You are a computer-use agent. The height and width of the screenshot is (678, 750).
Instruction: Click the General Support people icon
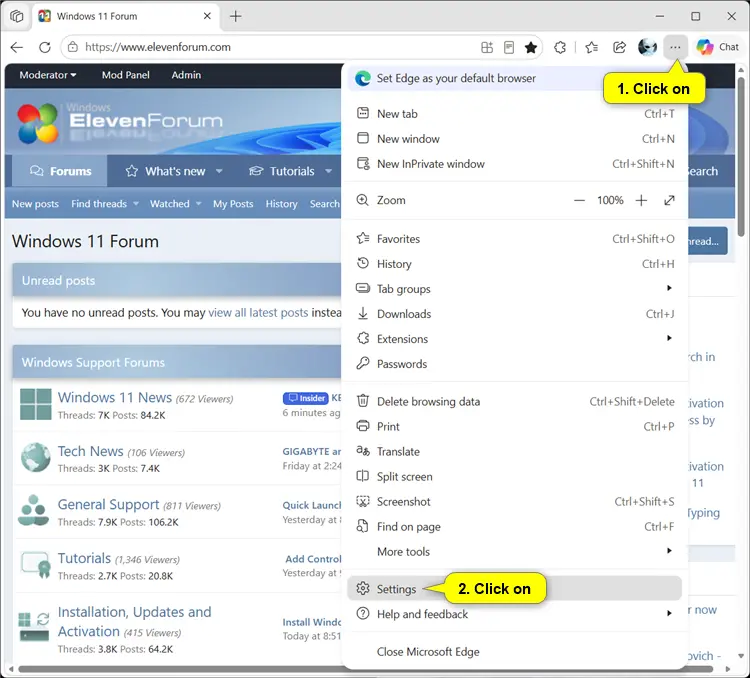(33, 511)
